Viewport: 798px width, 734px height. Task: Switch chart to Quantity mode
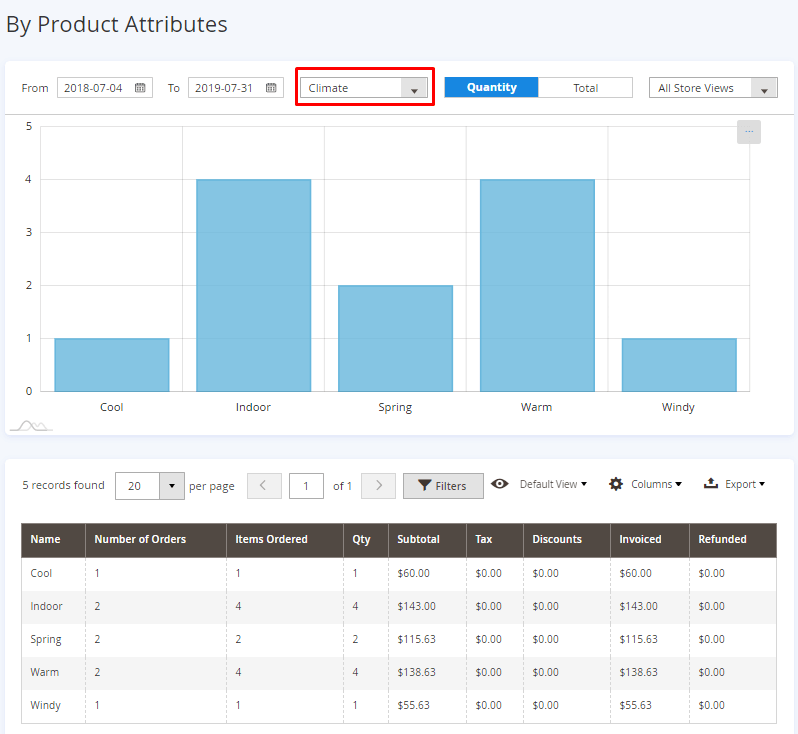click(x=491, y=88)
